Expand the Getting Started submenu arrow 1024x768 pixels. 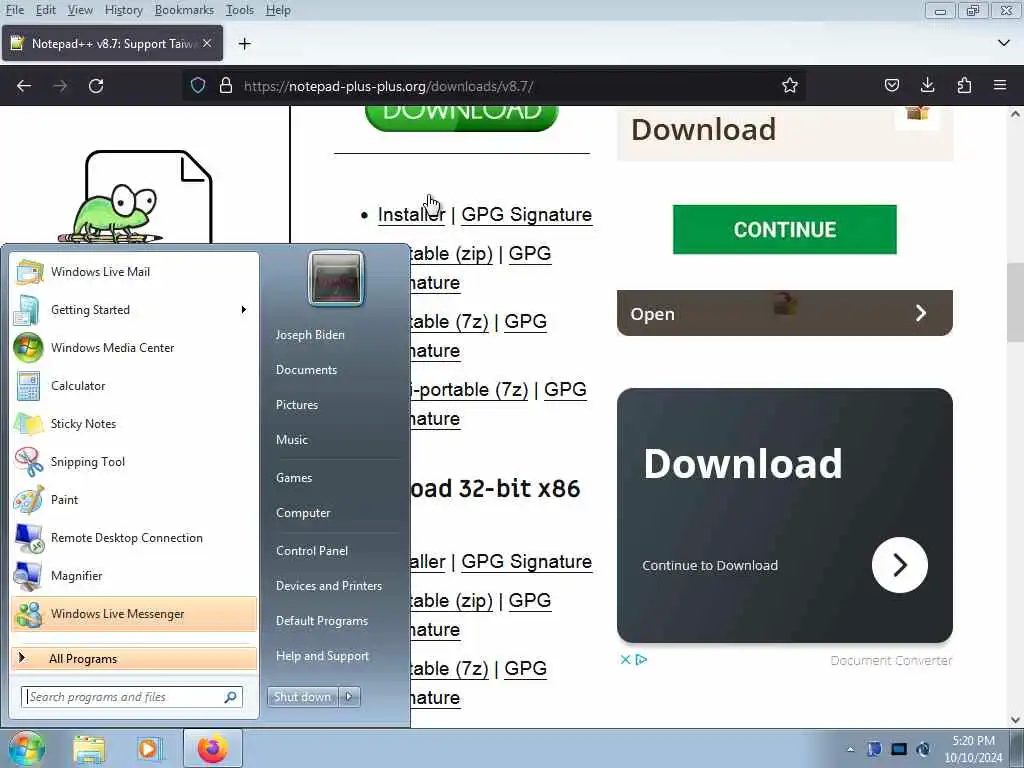tap(244, 310)
